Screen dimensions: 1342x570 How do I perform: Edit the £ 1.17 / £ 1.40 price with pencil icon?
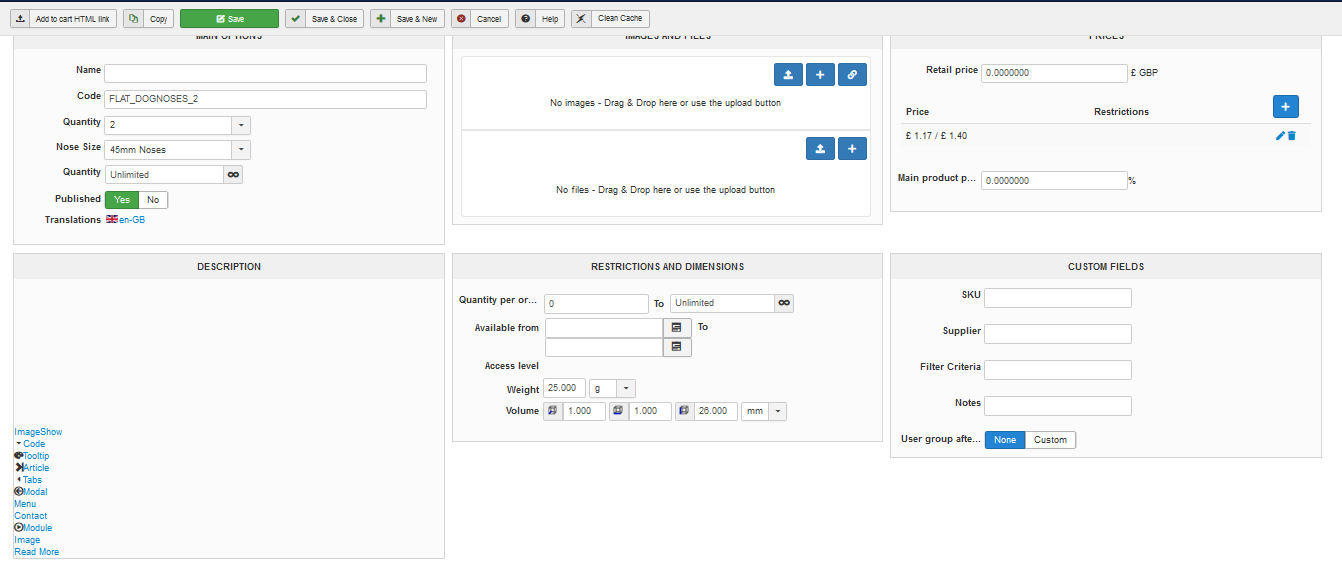pyautogui.click(x=1280, y=136)
